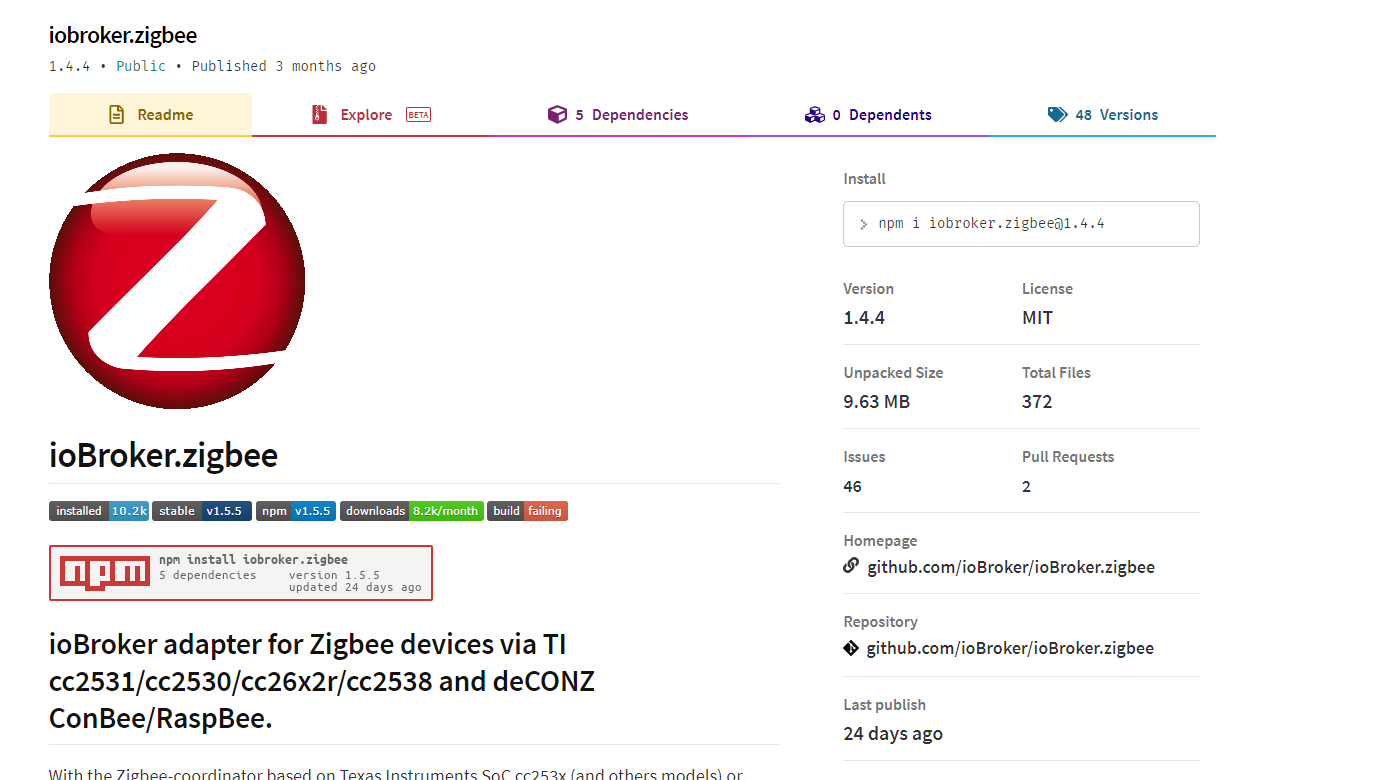Click the Unpacked Size 9.63 MB value
Viewport: 1379px width, 780px height.
pos(877,402)
